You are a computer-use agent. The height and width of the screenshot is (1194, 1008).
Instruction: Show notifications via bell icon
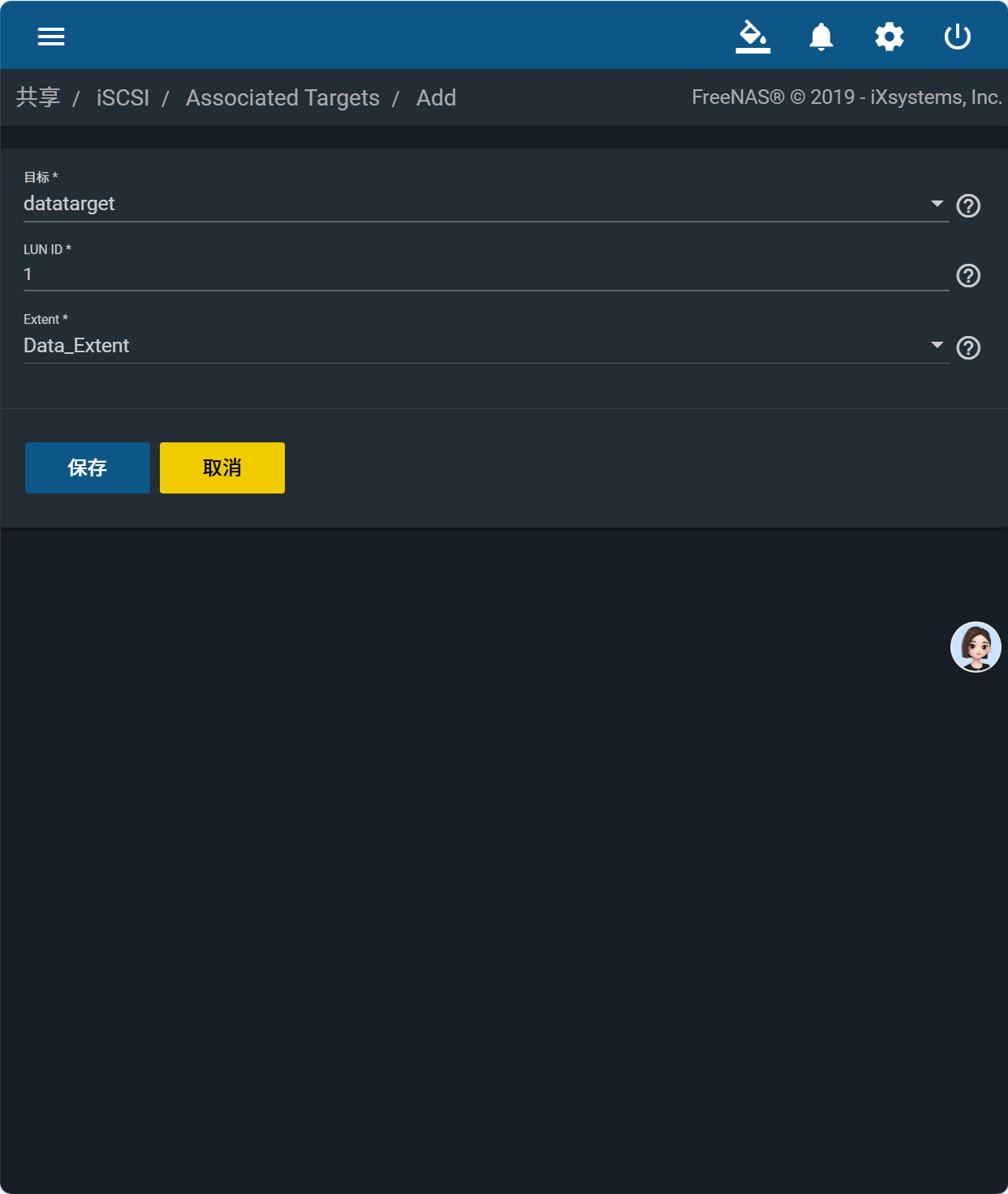[x=821, y=37]
